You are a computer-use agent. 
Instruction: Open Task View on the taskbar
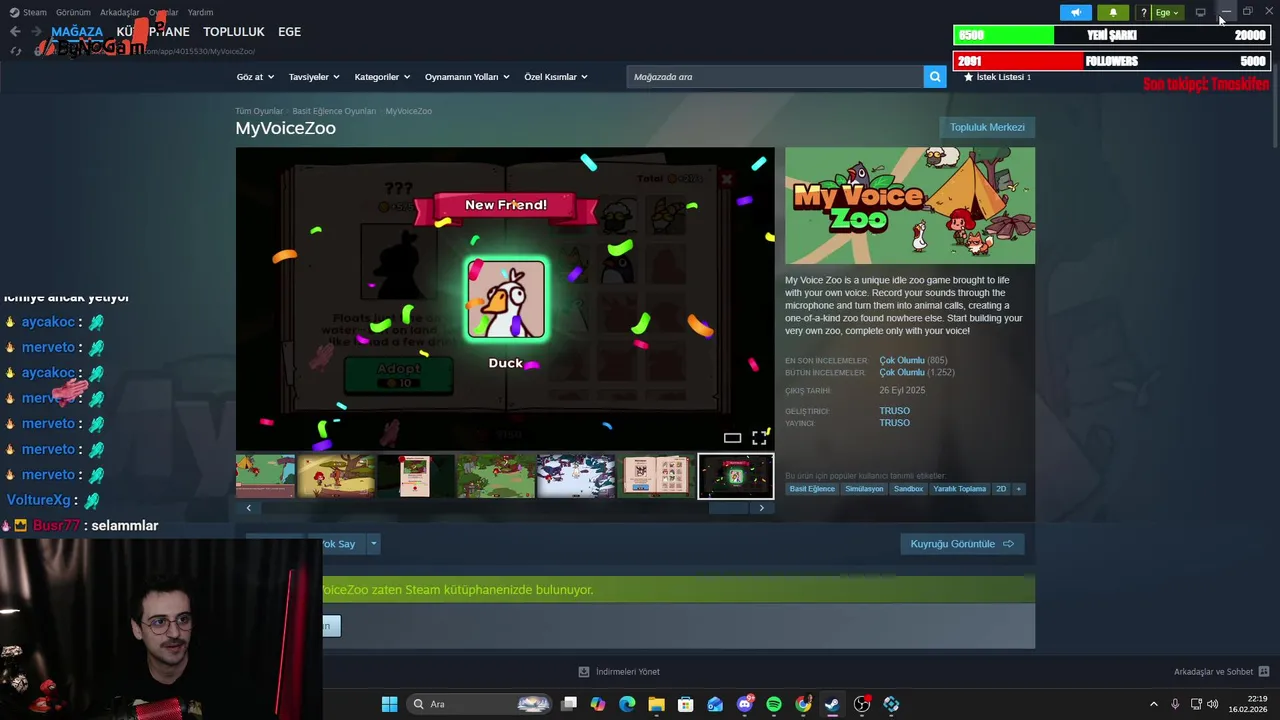569,704
